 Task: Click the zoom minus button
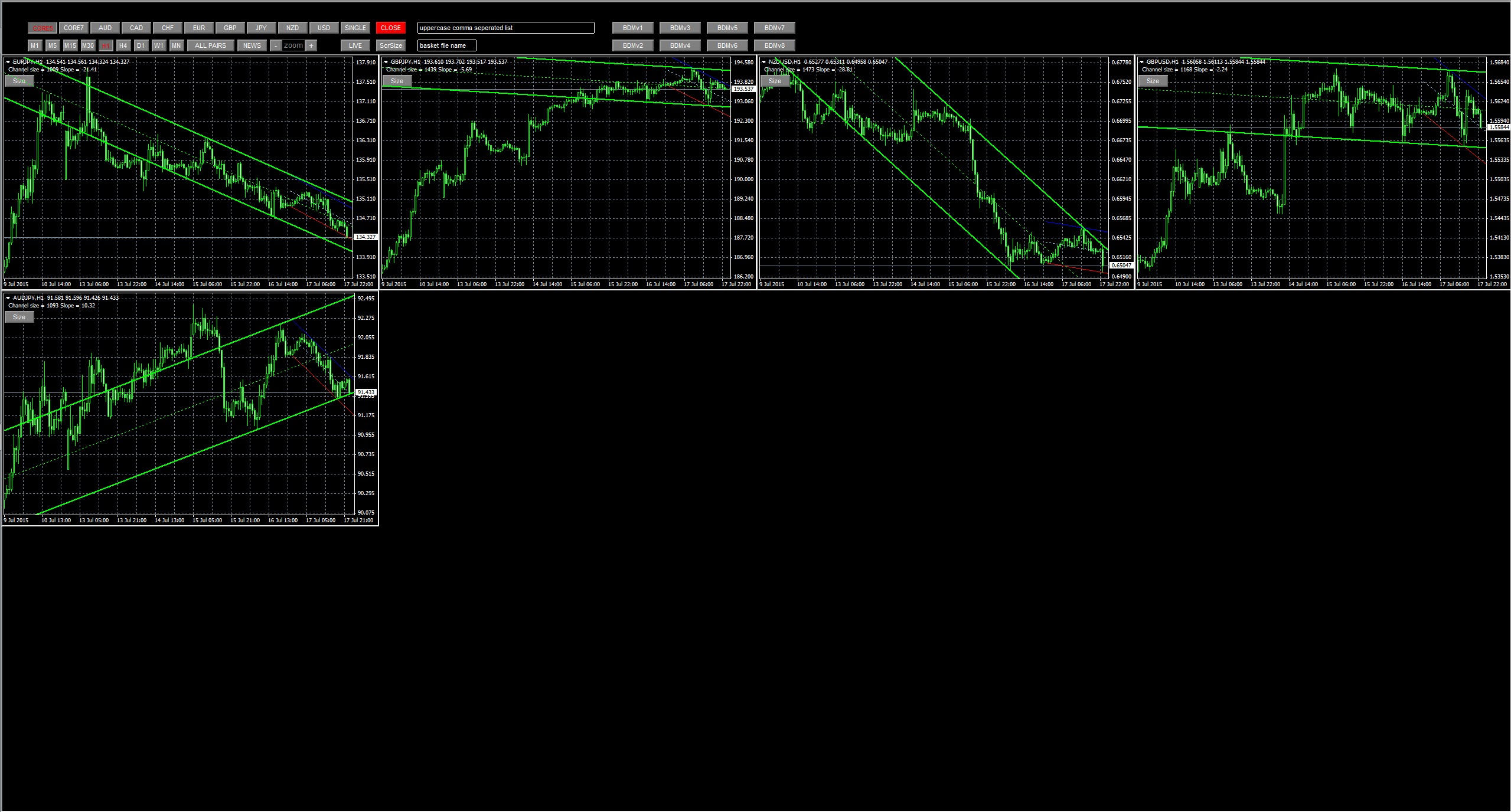(x=276, y=45)
